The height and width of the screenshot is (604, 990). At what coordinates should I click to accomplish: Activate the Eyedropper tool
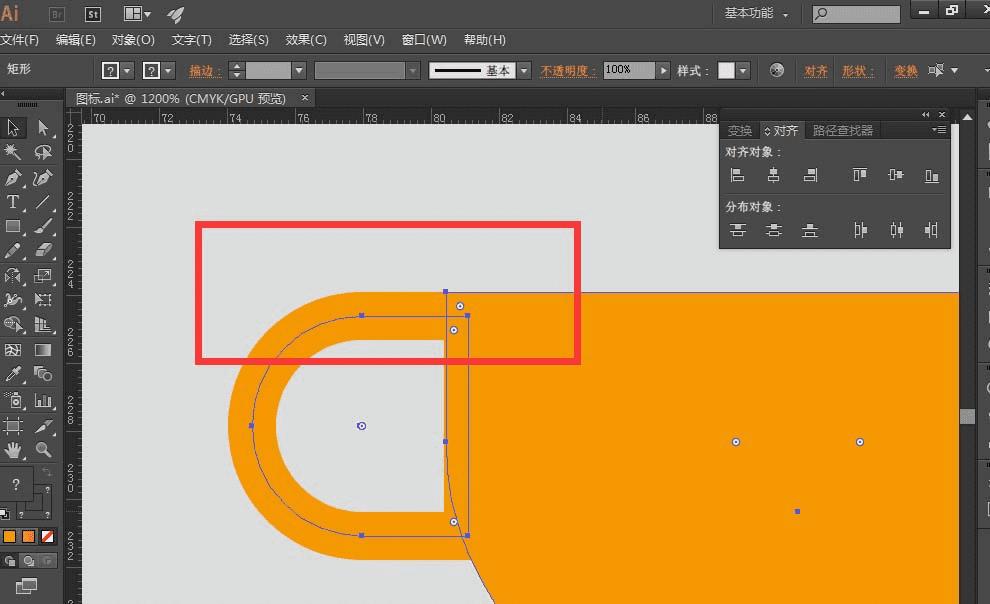coord(13,375)
